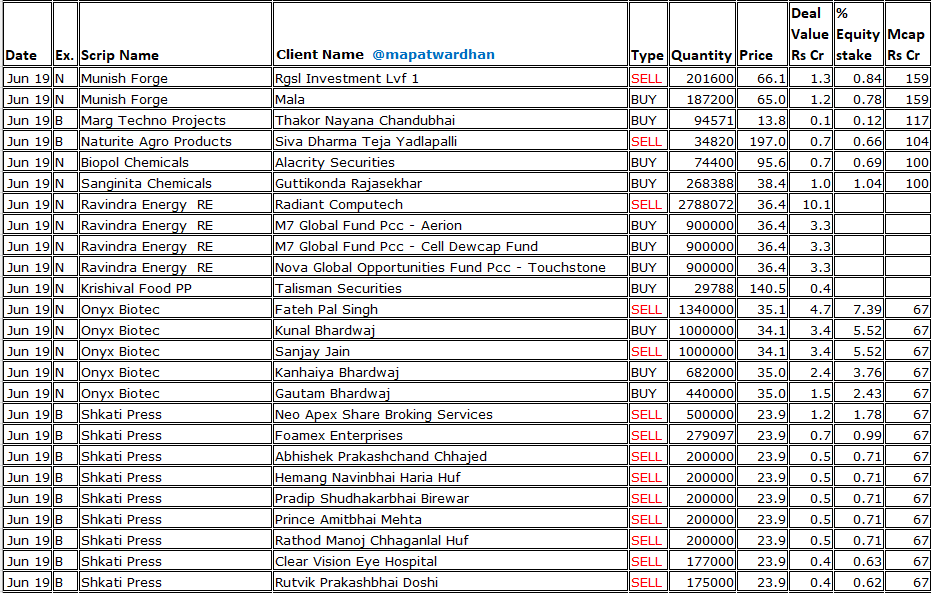The width and height of the screenshot is (932, 593).
Task: Select client Kunal Bhardwaj
Action: coord(325,330)
